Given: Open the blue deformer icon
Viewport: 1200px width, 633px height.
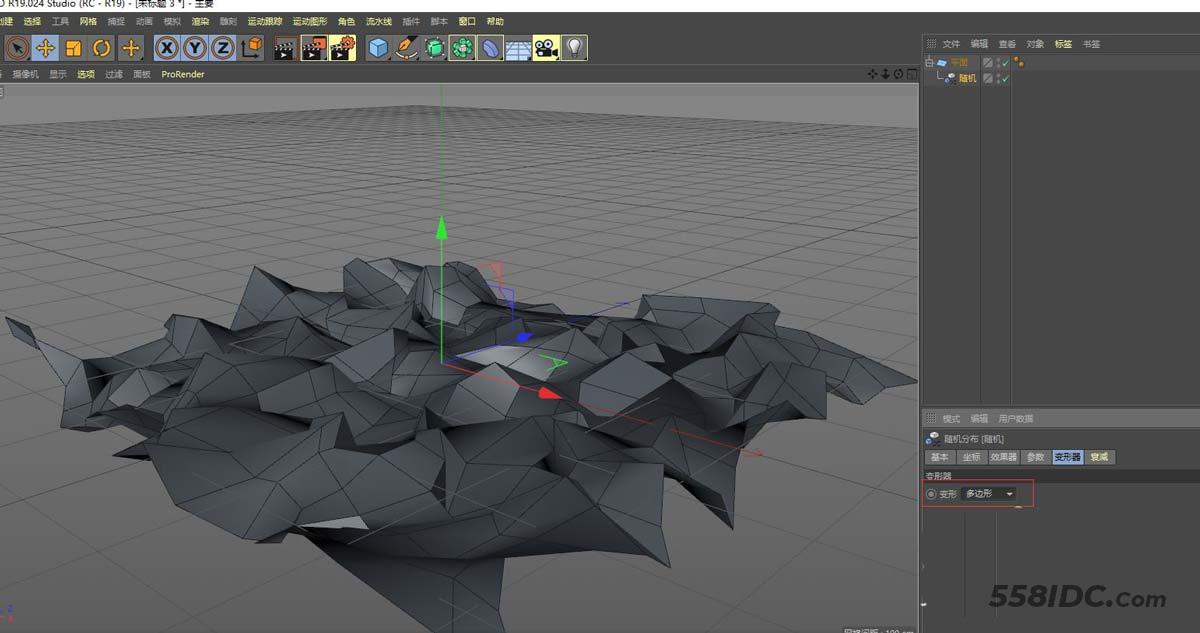Looking at the screenshot, I should tap(490, 47).
